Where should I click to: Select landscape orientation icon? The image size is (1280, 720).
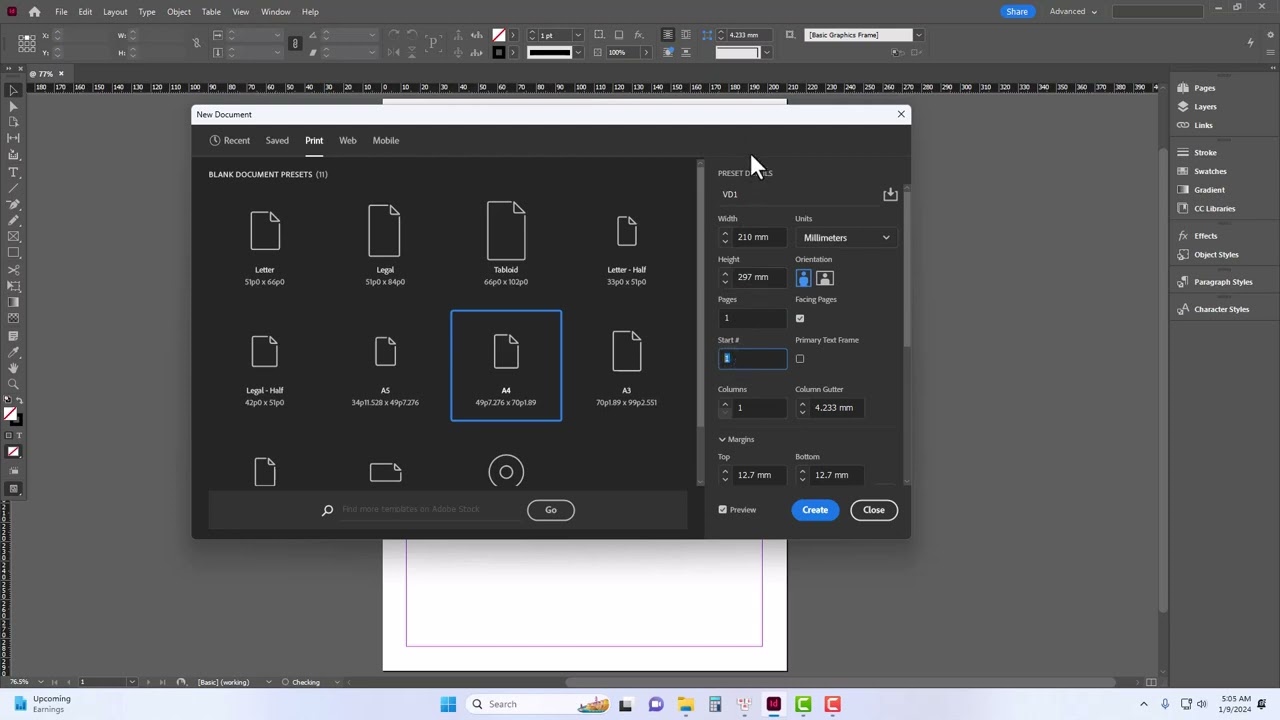coord(825,279)
